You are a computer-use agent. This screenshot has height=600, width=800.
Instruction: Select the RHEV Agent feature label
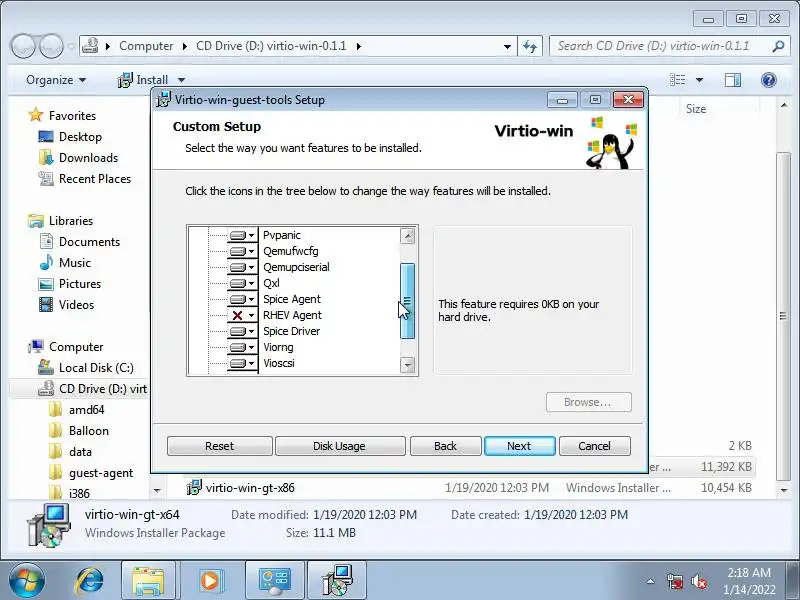coord(292,315)
